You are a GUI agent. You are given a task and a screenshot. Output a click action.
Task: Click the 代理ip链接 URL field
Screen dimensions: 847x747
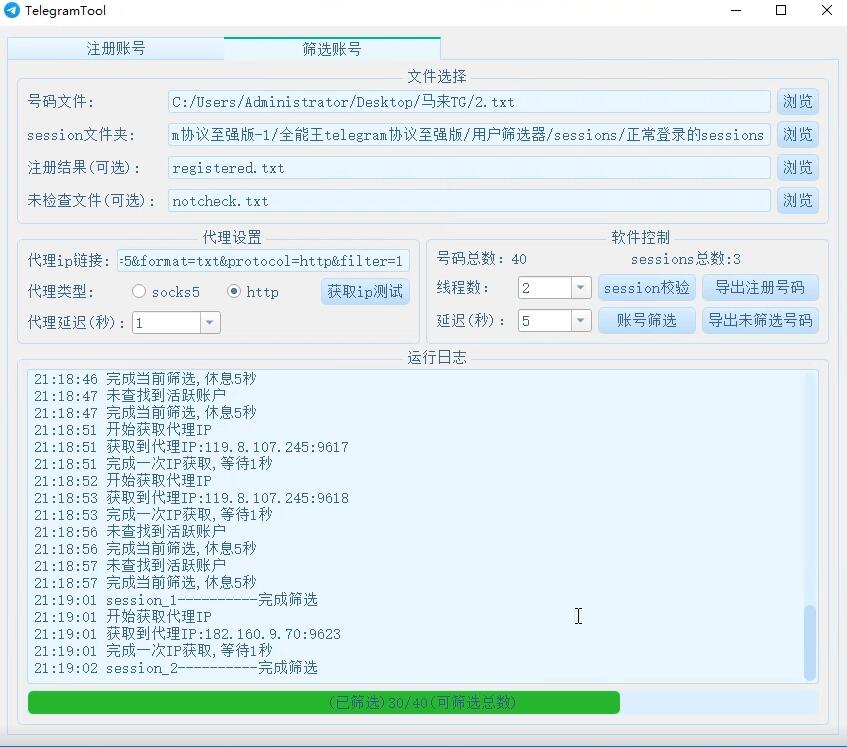coord(263,261)
